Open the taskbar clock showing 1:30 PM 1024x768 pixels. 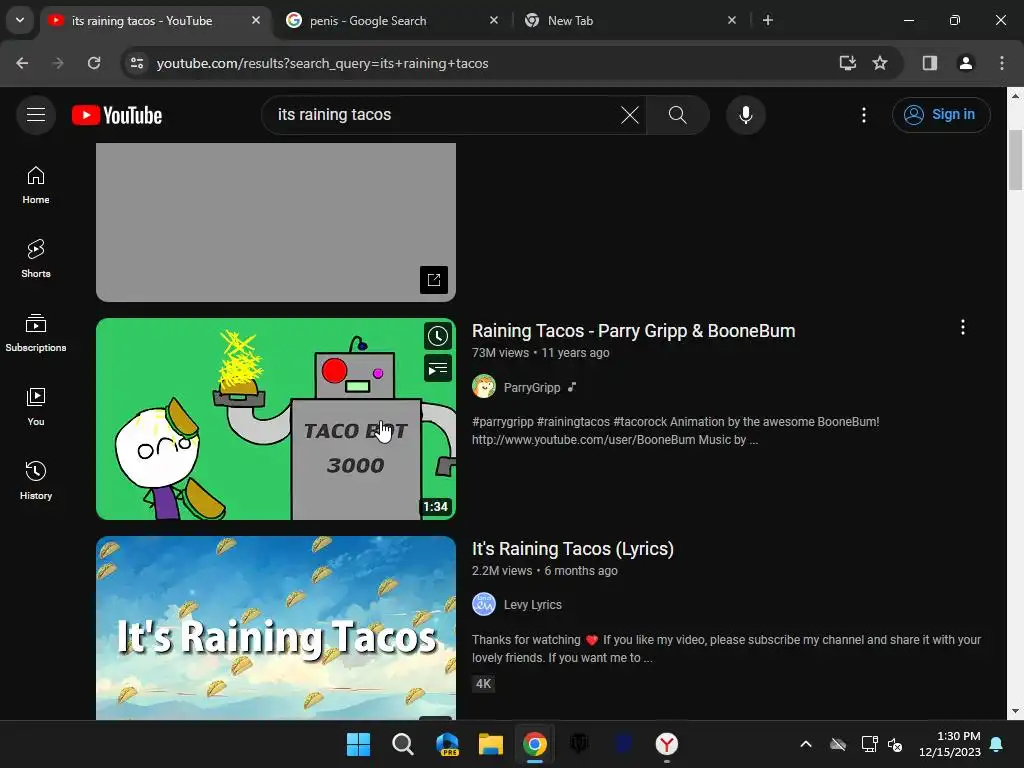(950, 744)
